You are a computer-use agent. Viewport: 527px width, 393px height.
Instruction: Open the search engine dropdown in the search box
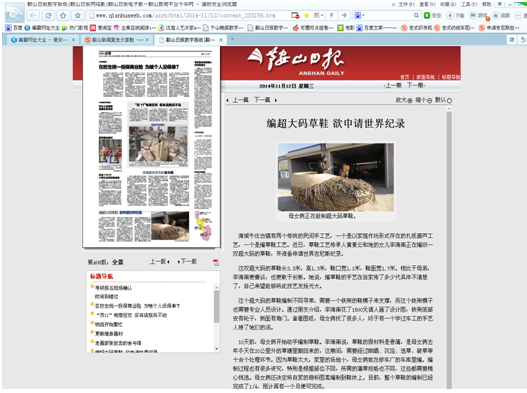[x=360, y=15]
